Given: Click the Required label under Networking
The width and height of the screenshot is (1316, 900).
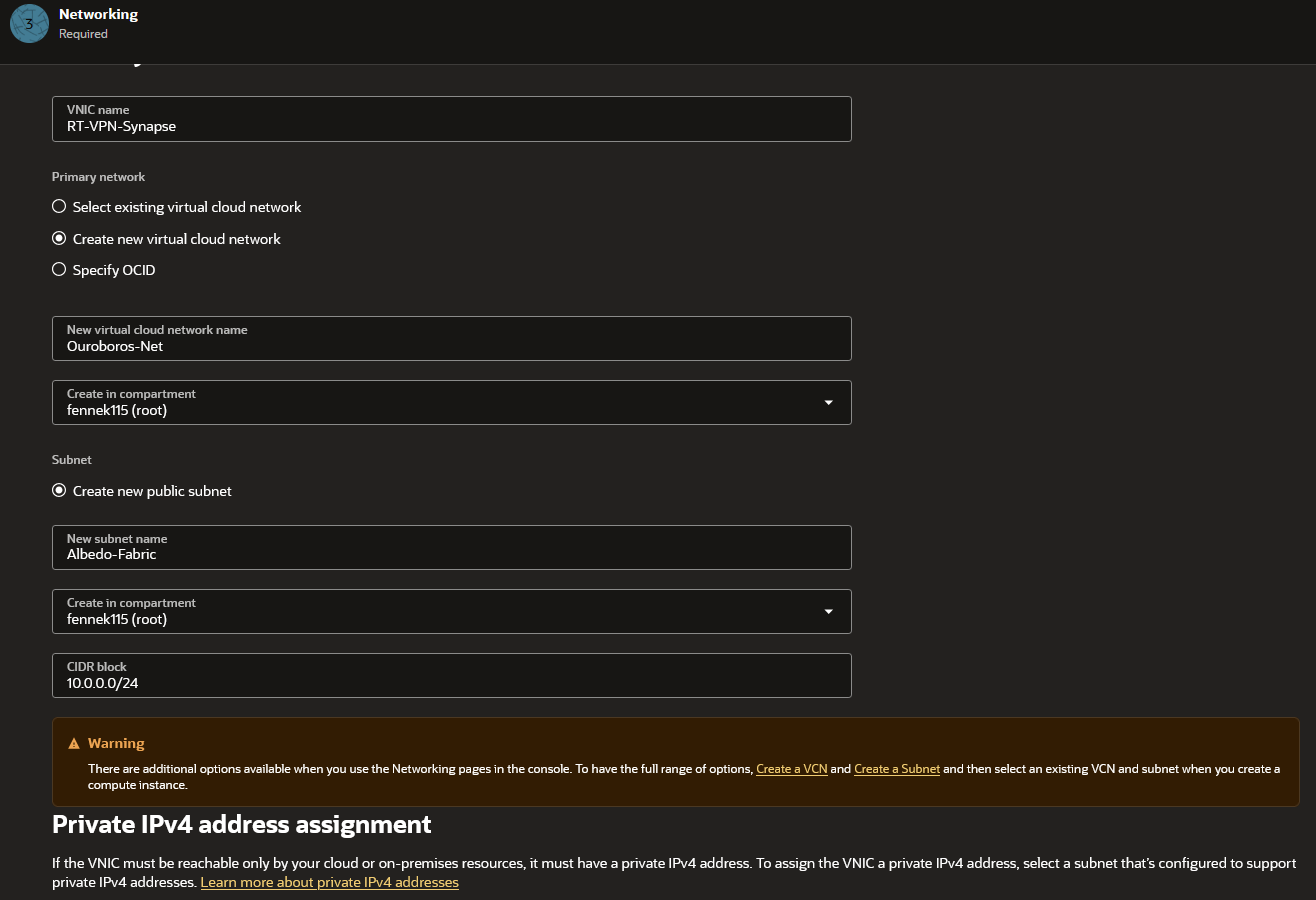Looking at the screenshot, I should pyautogui.click(x=83, y=34).
